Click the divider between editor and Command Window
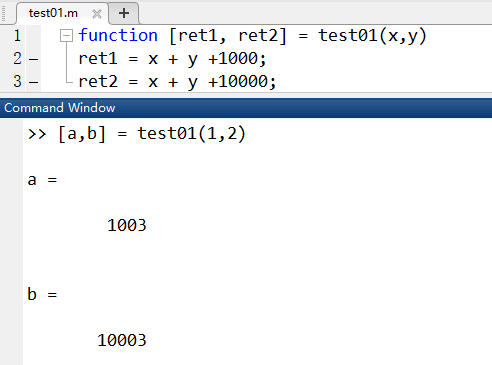492x365 pixels. 246,95
